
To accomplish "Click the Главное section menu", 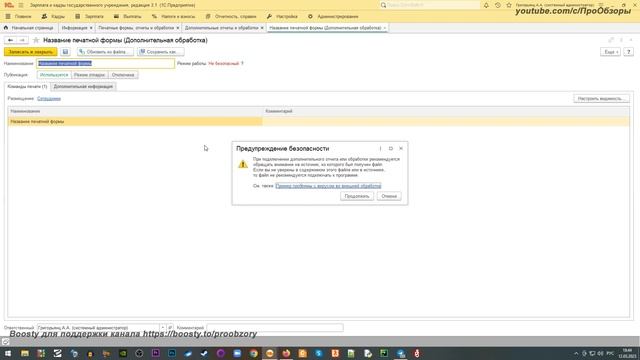I will coord(18,16).
